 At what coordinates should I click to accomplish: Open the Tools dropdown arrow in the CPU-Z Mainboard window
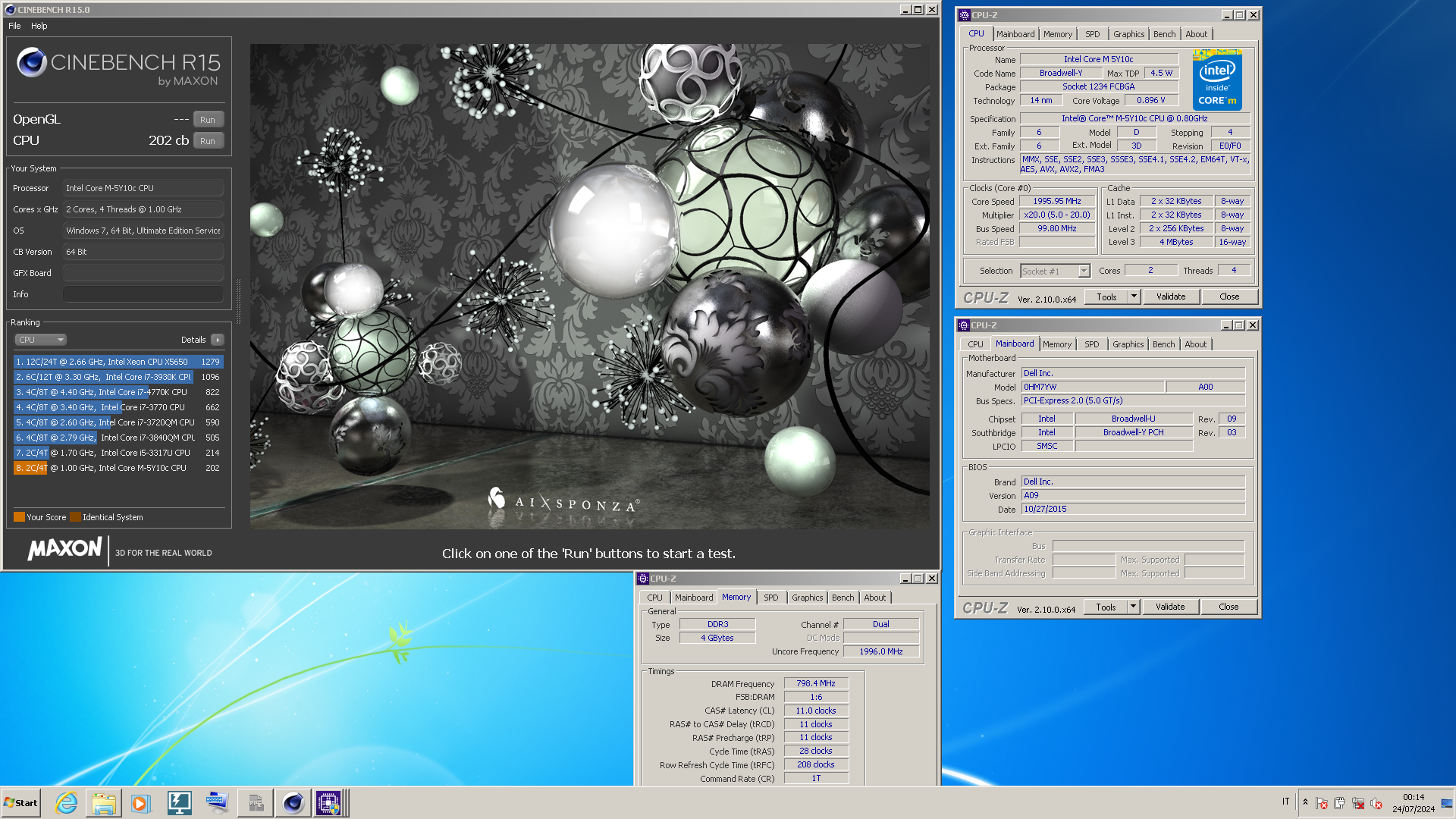coord(1133,607)
